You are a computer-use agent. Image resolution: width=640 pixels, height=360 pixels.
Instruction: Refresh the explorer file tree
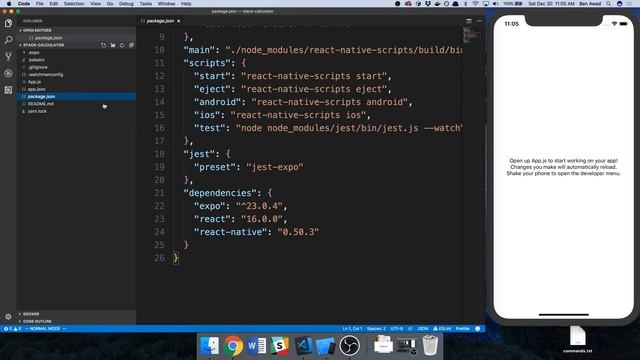122,45
